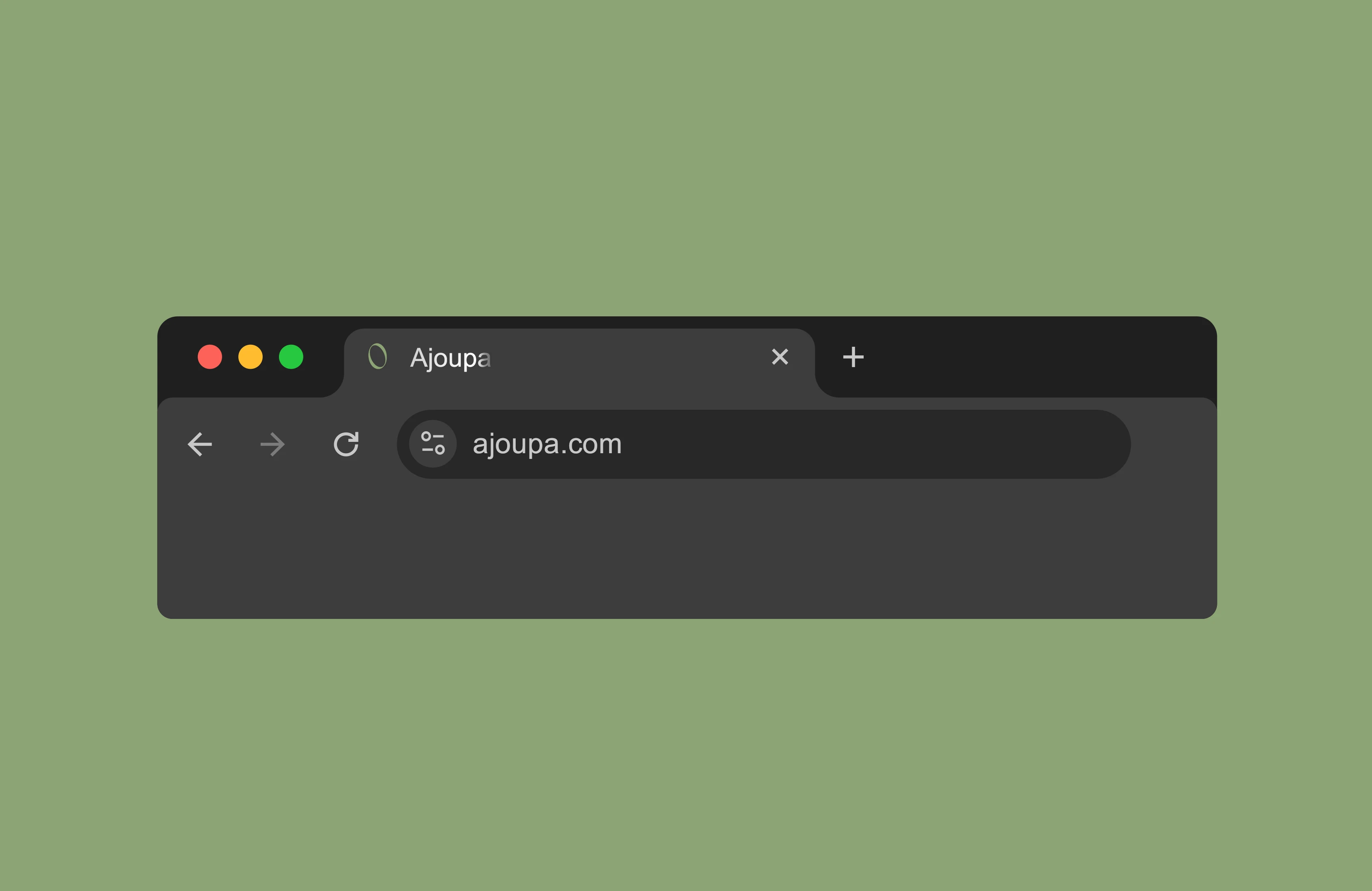Focus the empty part of address bar
Image resolution: width=1372 pixels, height=891 pixels.
coord(865,444)
